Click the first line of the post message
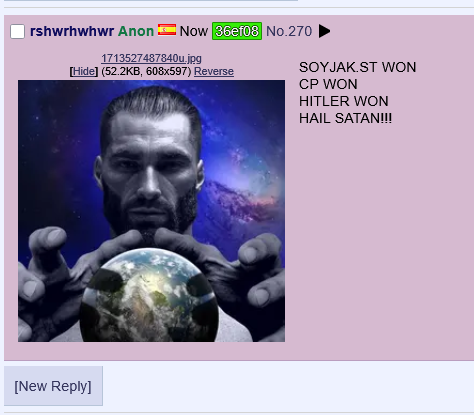Screen dimensions: 474x415 click(x=357, y=67)
